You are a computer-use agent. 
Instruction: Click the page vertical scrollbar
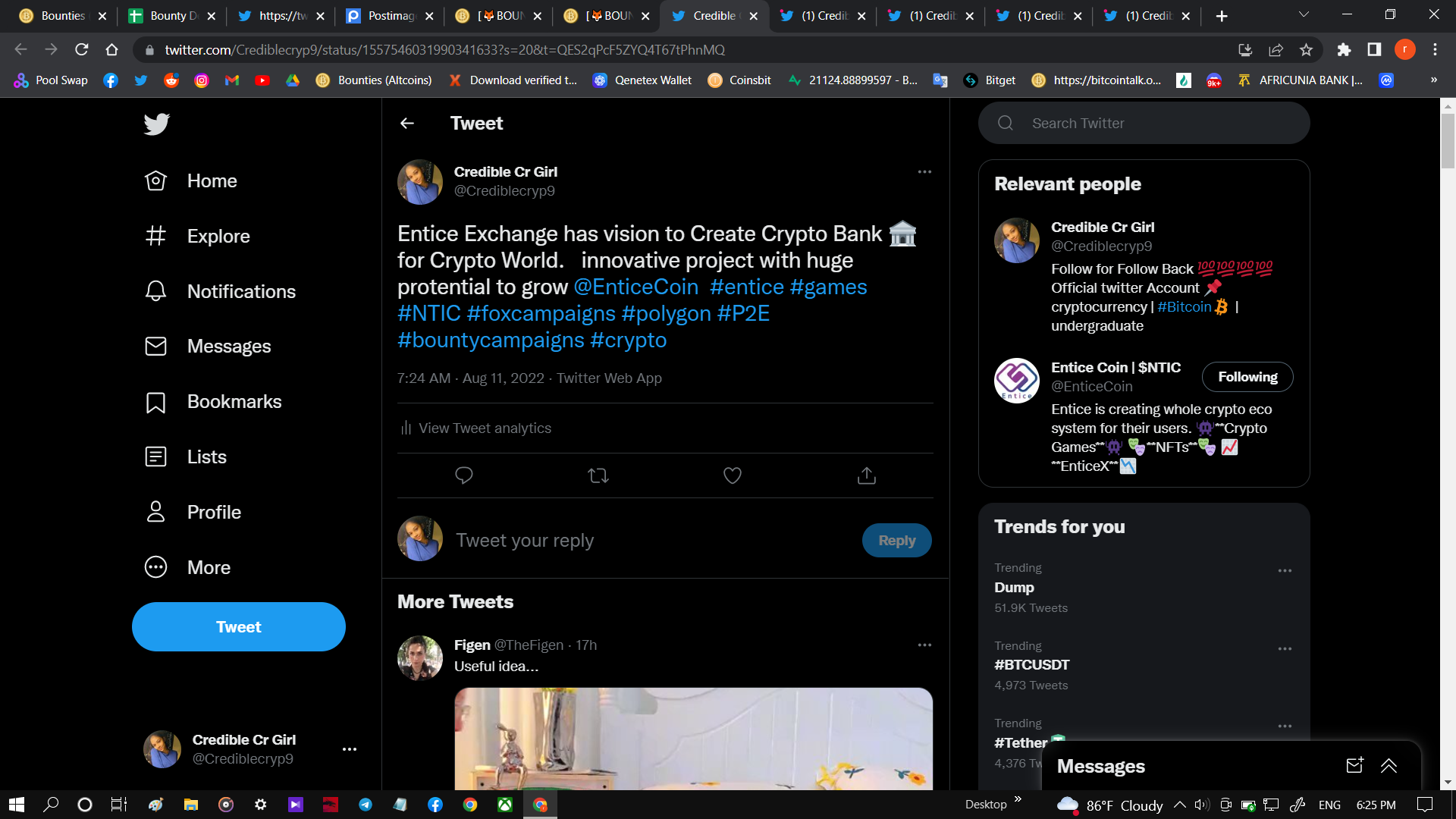pos(1448,140)
